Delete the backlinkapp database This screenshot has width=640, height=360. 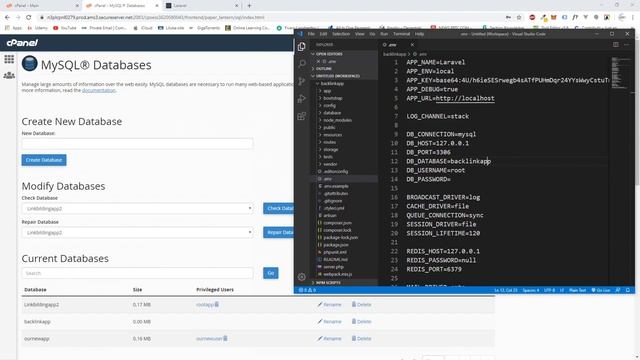361,322
